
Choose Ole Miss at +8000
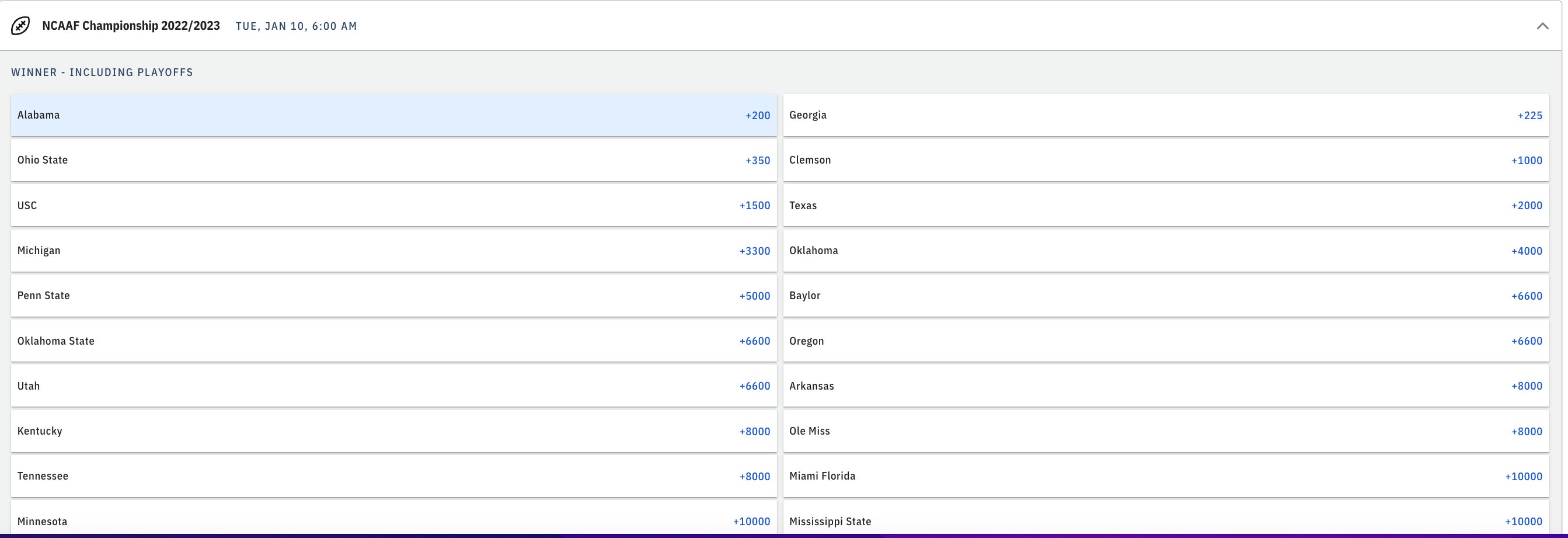point(1165,431)
